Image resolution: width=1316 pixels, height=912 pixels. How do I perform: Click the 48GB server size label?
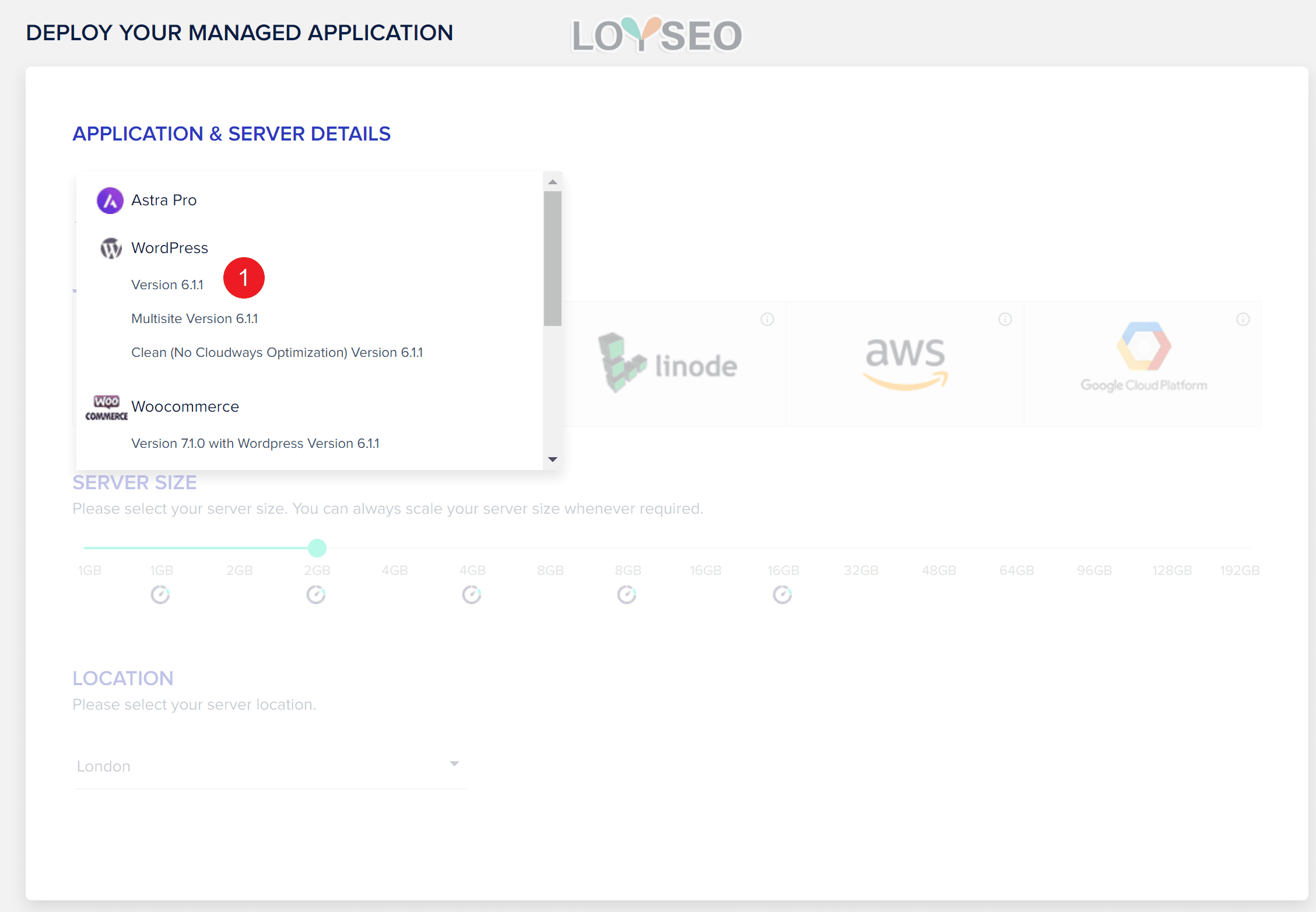point(939,570)
